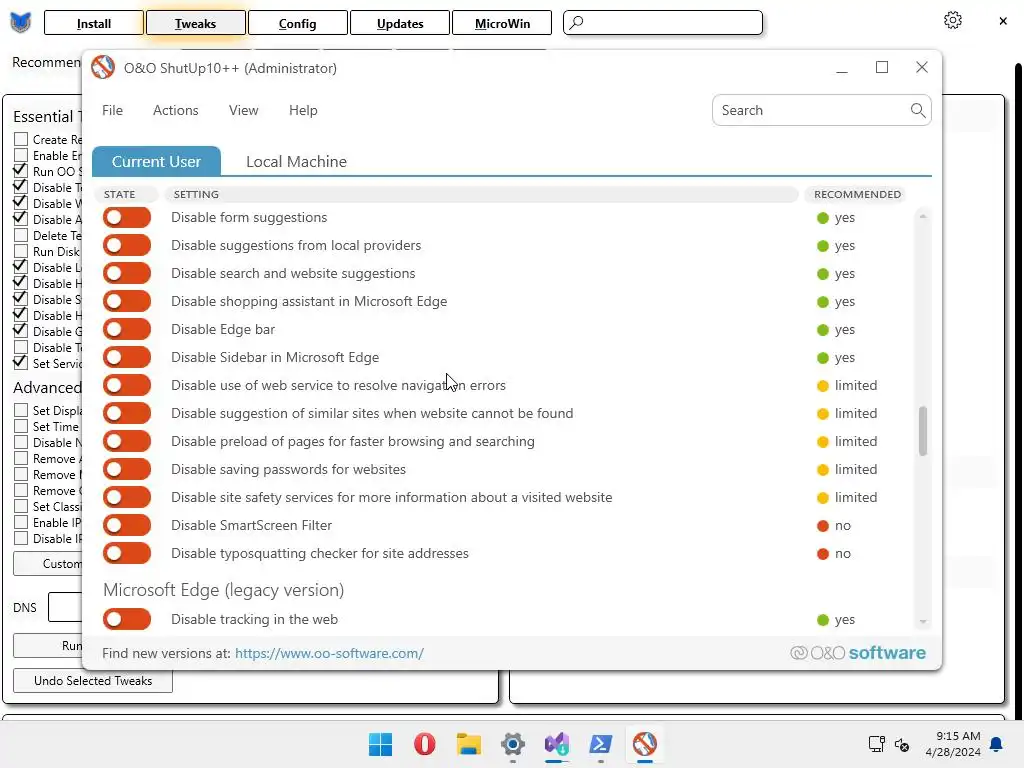Click the magnifier icon in WinUtil search box
1024x768 pixels.
[576, 22]
